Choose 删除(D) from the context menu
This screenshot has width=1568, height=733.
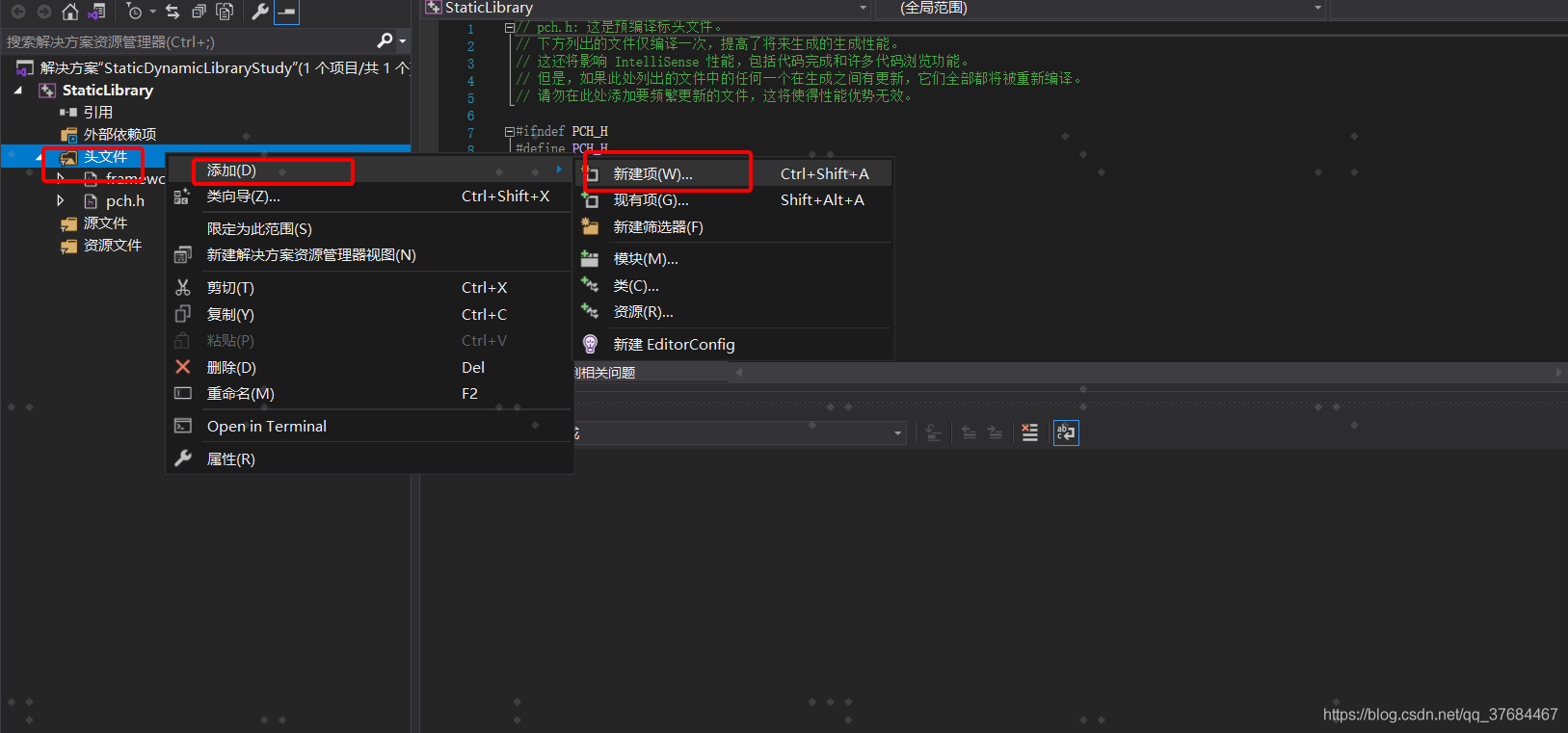pyautogui.click(x=370, y=368)
